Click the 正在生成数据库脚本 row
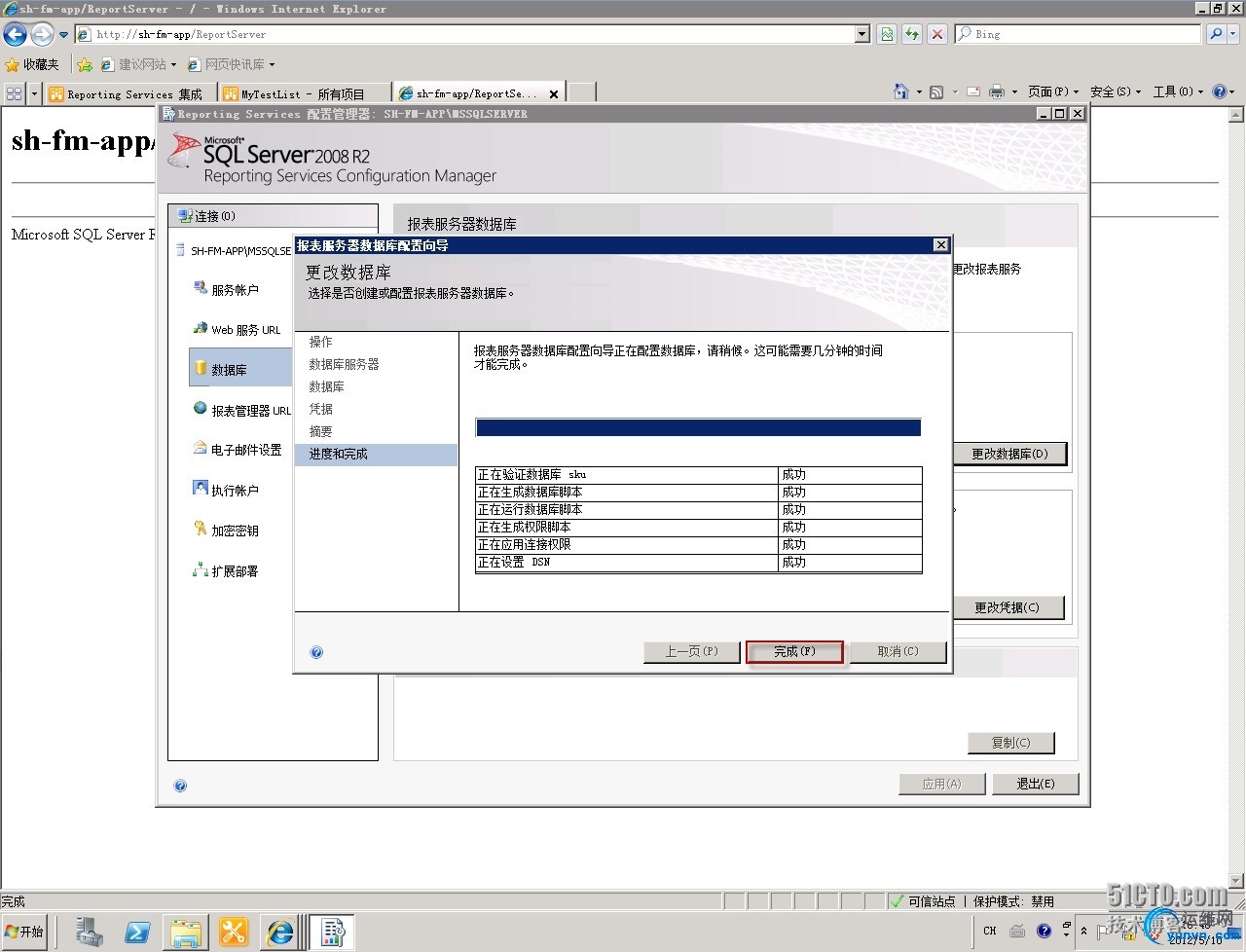1246x952 pixels. point(698,492)
